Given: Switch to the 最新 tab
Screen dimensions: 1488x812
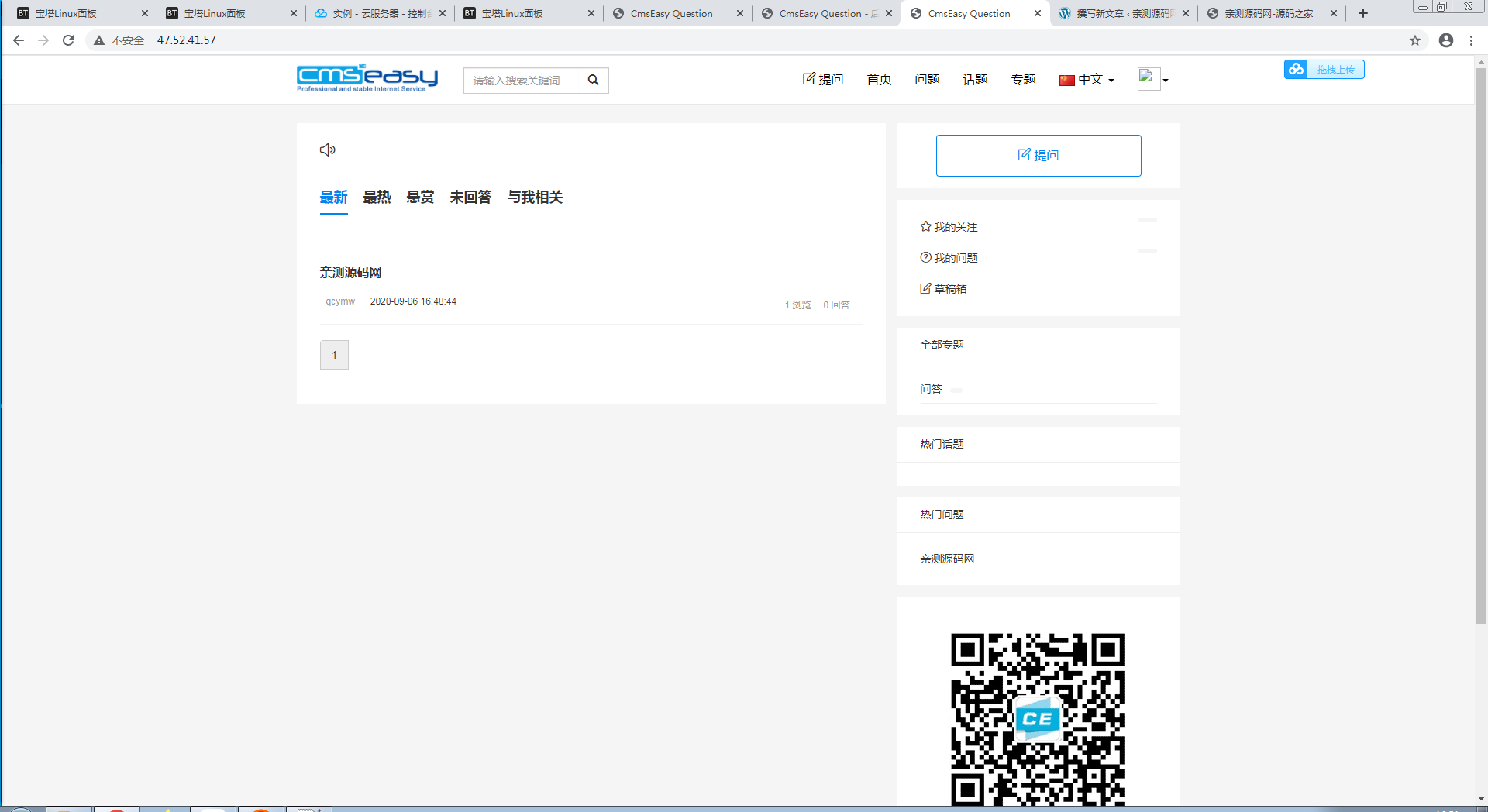Looking at the screenshot, I should coord(334,198).
